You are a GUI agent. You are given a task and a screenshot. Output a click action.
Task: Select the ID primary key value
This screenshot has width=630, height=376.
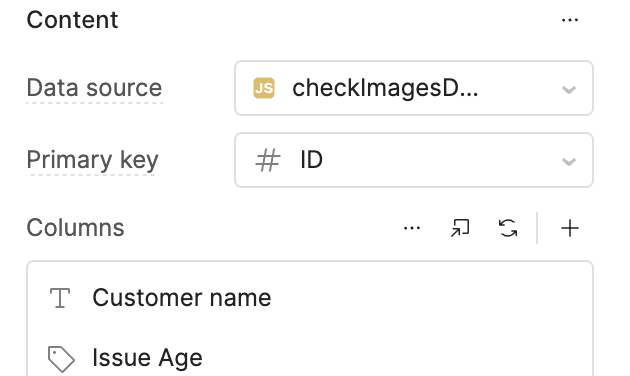pos(311,160)
